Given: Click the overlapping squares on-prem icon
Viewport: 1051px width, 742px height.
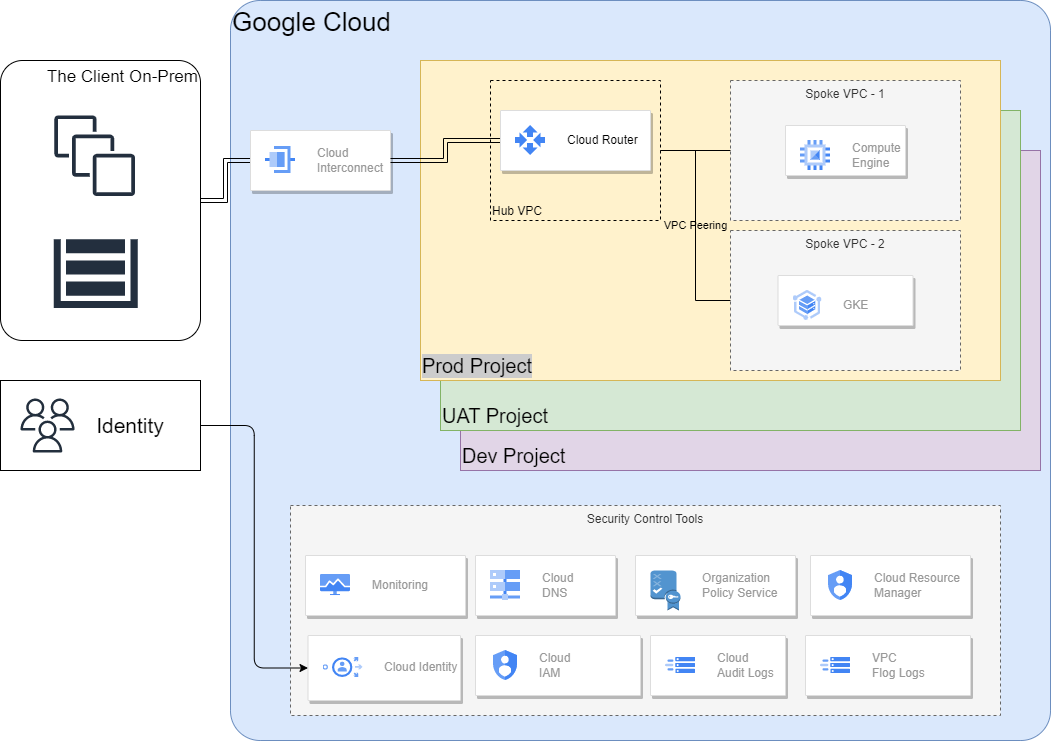Looking at the screenshot, I should tap(94, 155).
